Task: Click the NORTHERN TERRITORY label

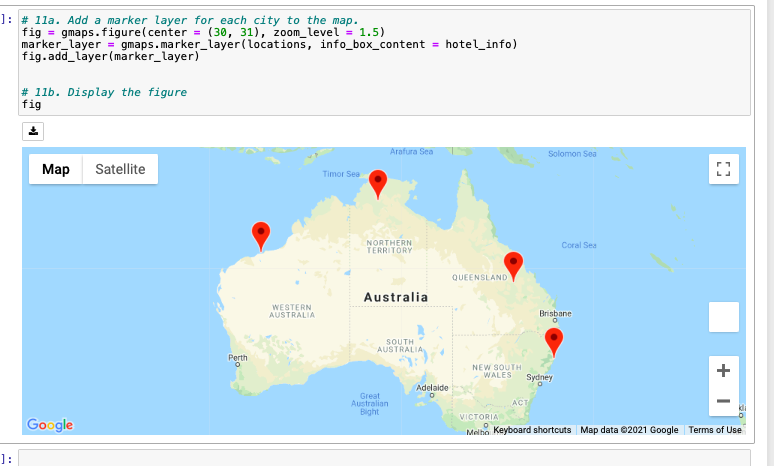Action: (x=389, y=246)
